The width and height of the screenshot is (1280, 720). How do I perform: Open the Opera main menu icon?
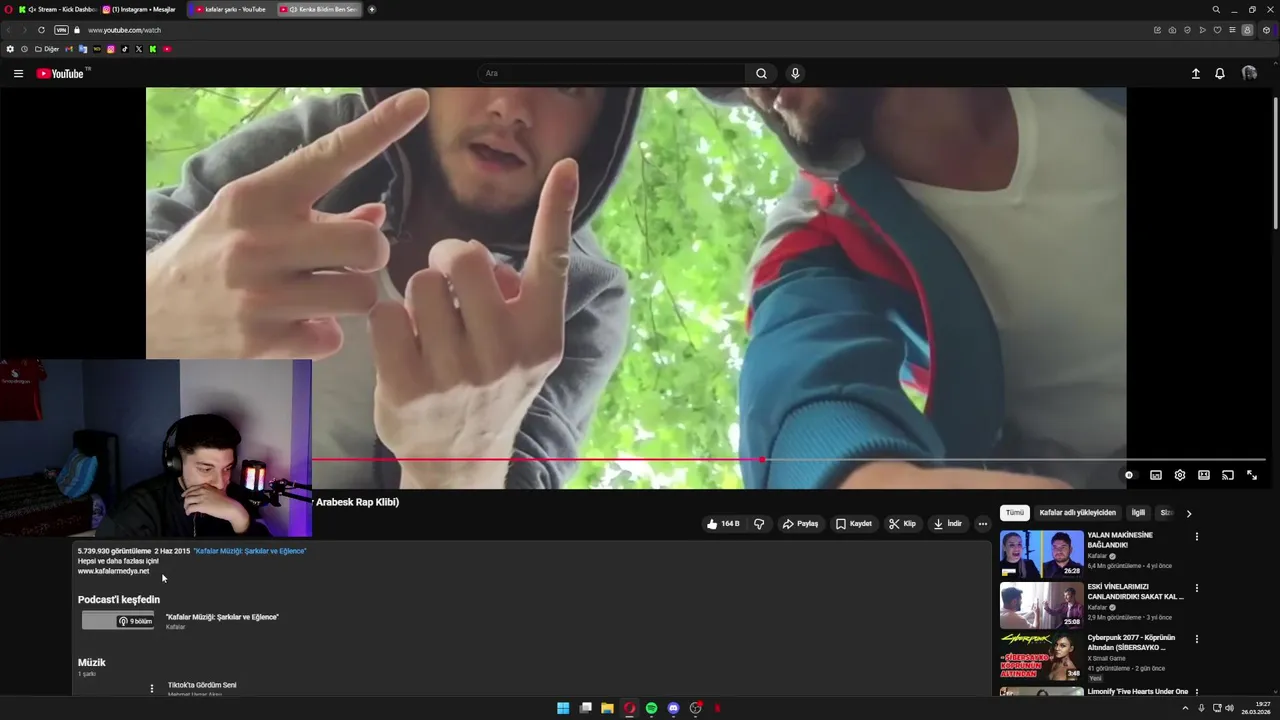coord(9,9)
